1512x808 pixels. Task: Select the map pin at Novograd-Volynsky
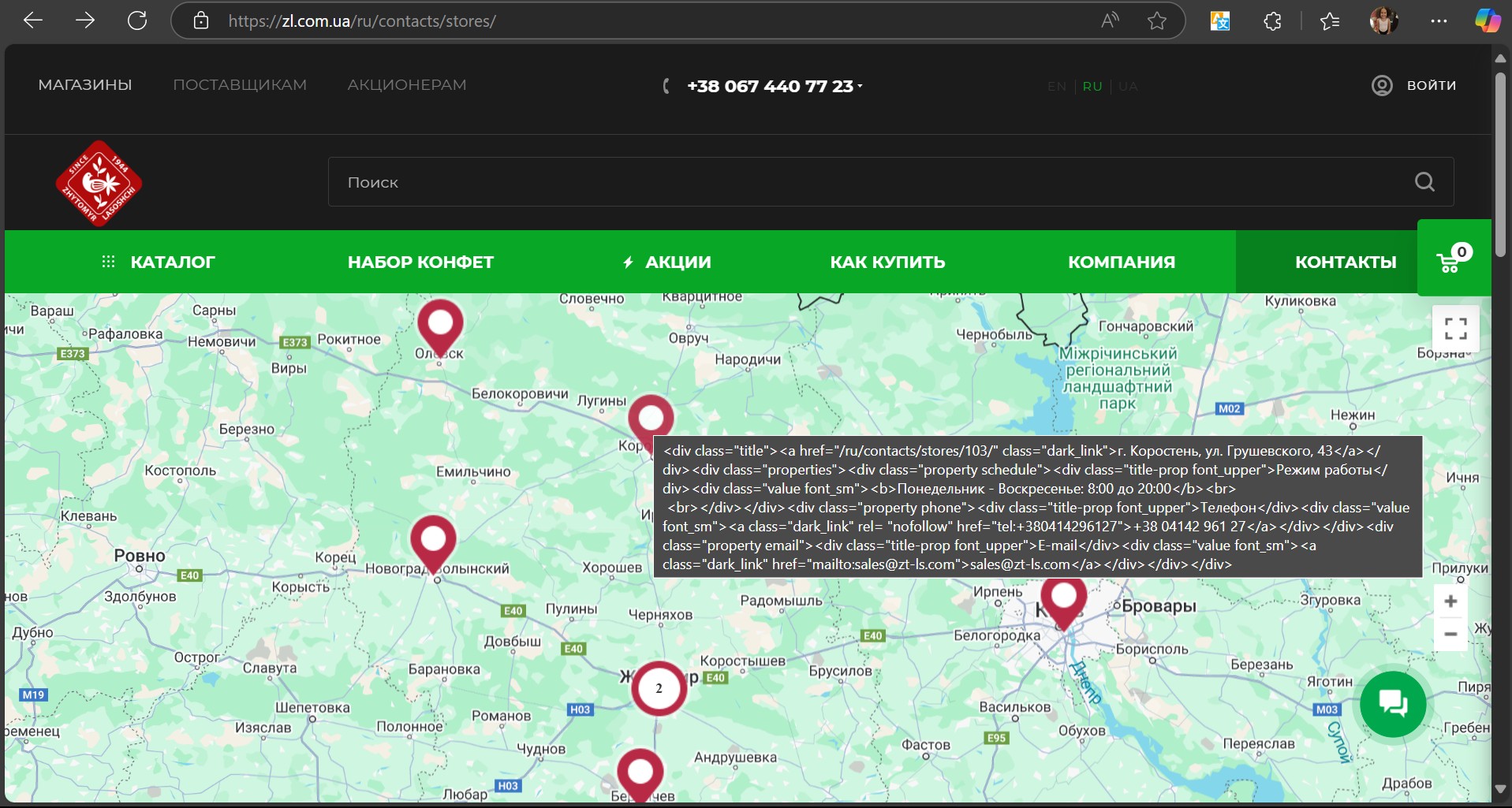(433, 541)
